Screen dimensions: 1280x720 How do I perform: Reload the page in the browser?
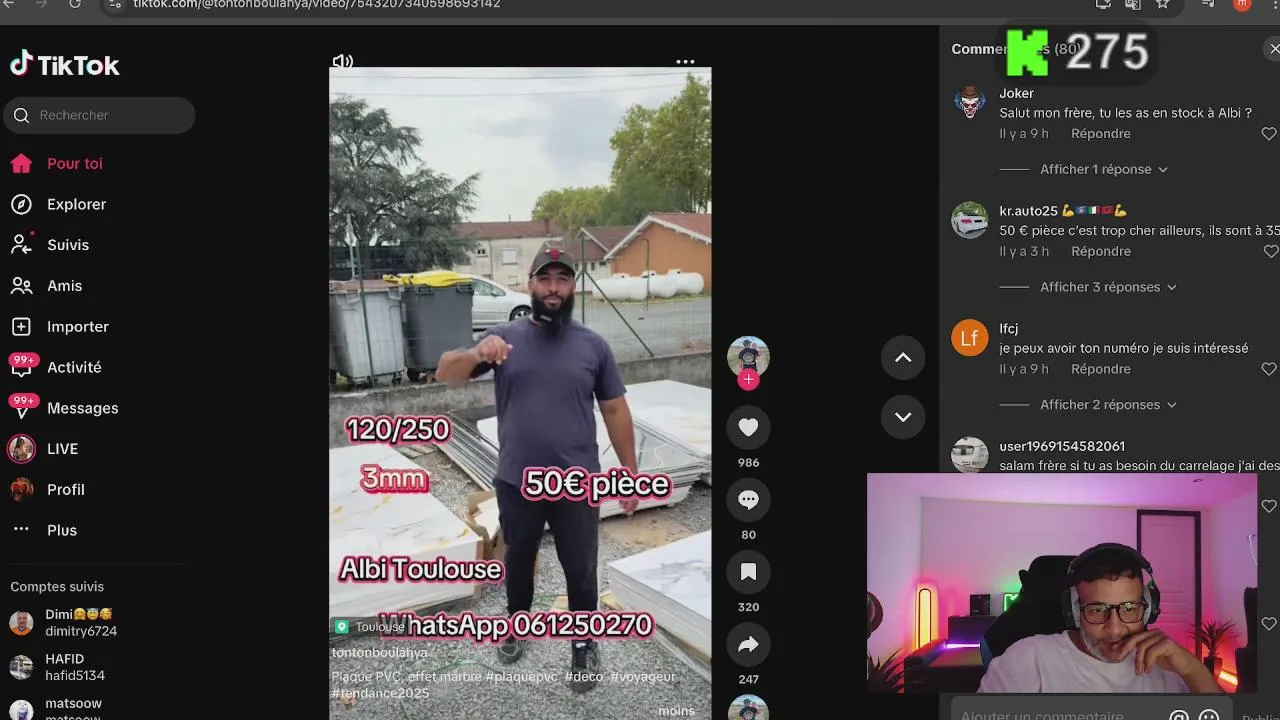coord(75,4)
